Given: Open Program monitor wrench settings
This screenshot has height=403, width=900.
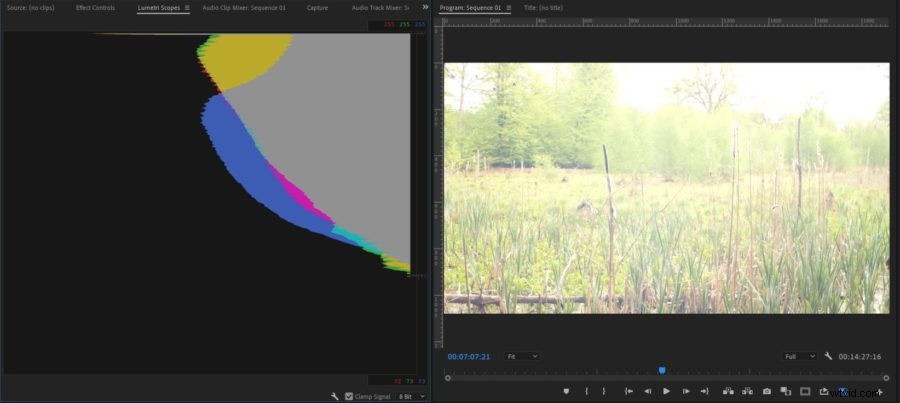Looking at the screenshot, I should (828, 356).
